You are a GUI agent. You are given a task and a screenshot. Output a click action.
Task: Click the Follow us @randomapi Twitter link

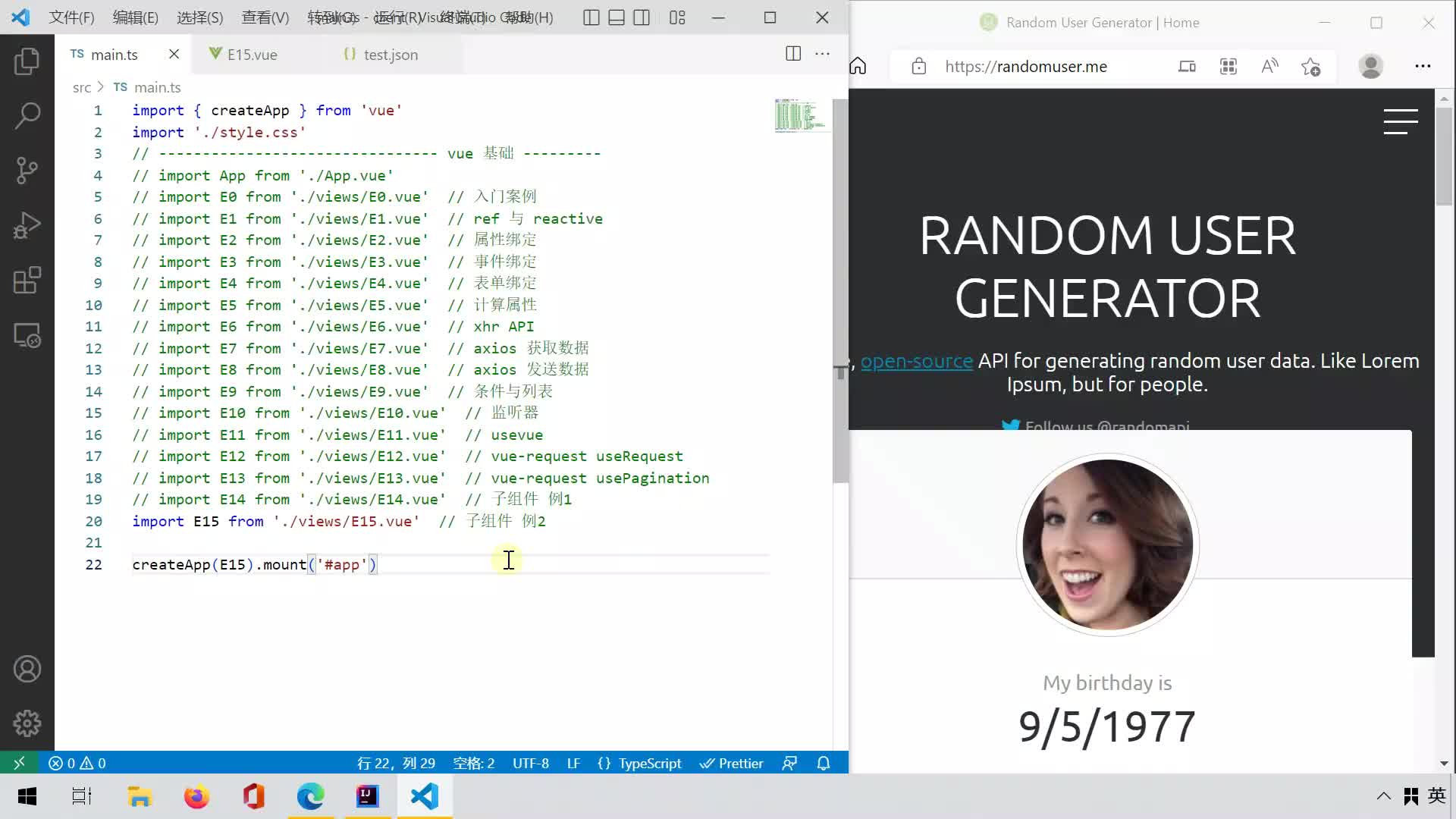tap(1096, 425)
